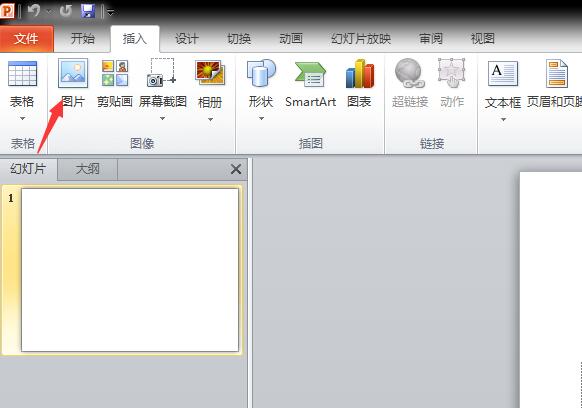The width and height of the screenshot is (582, 408).
Task: Insert a picture using 图片 icon
Action: (73, 73)
